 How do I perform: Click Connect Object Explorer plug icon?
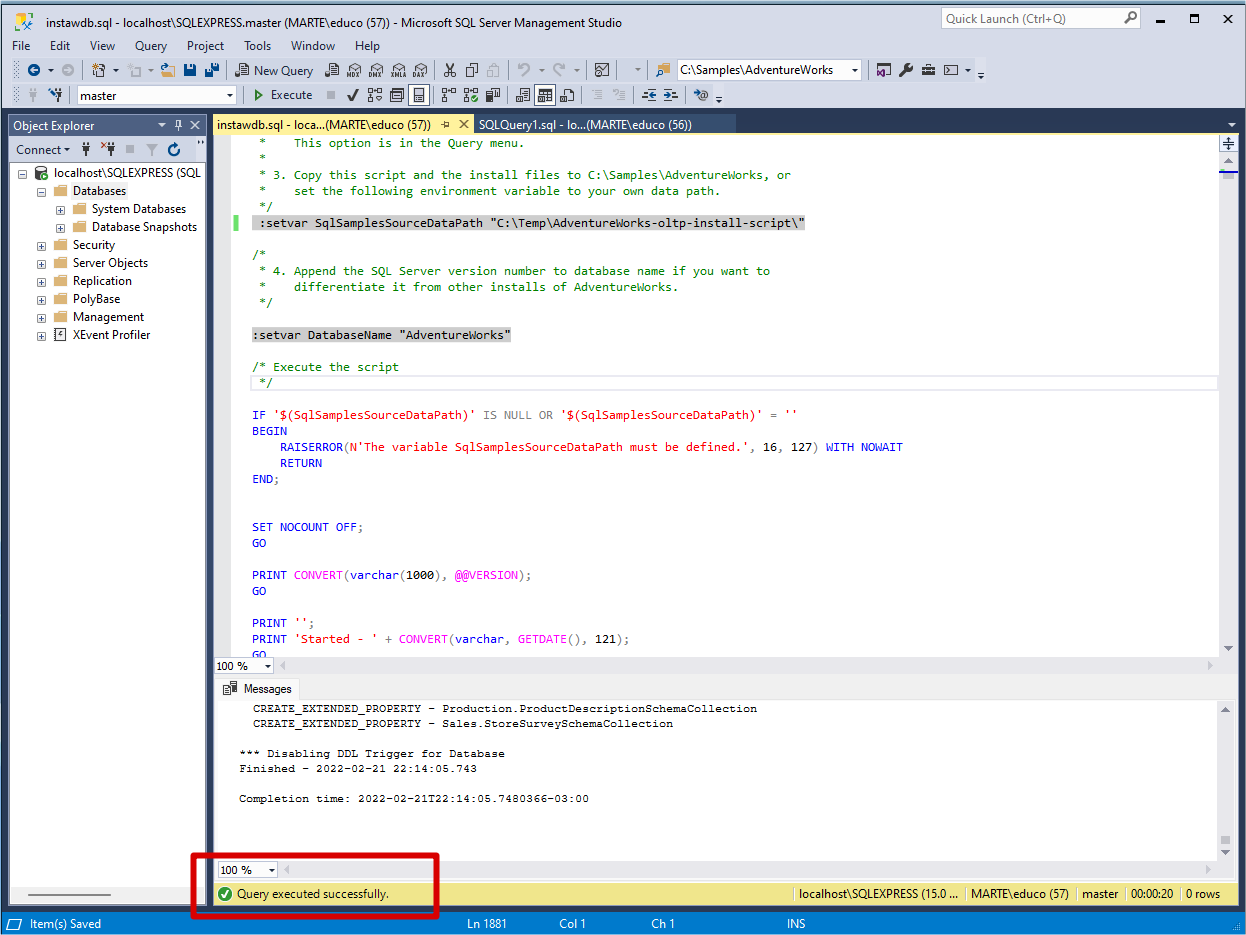(x=86, y=149)
